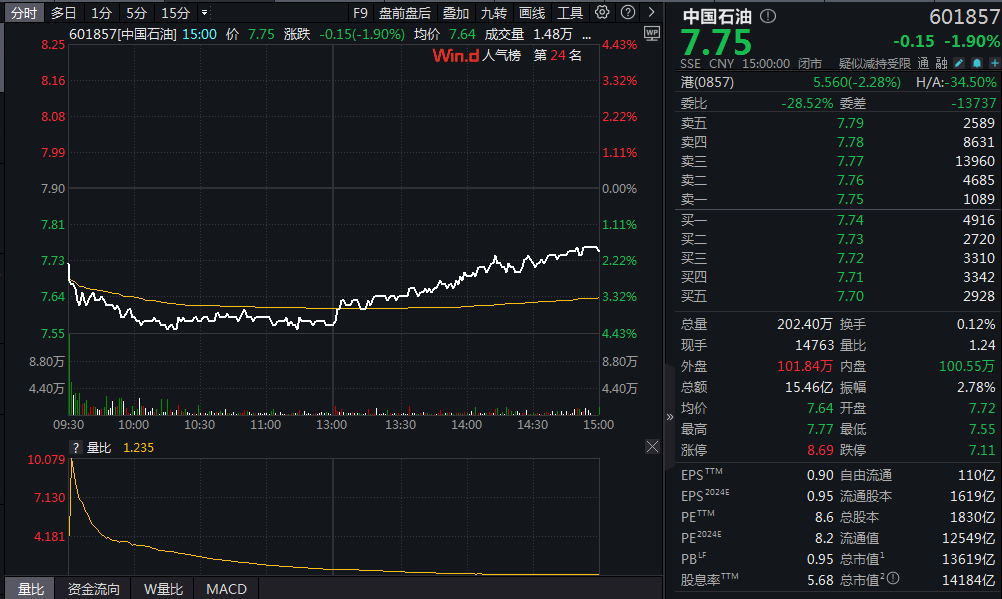Click the 画线 drawing tools button
Image resolution: width=1002 pixels, height=599 pixels.
pyautogui.click(x=532, y=13)
